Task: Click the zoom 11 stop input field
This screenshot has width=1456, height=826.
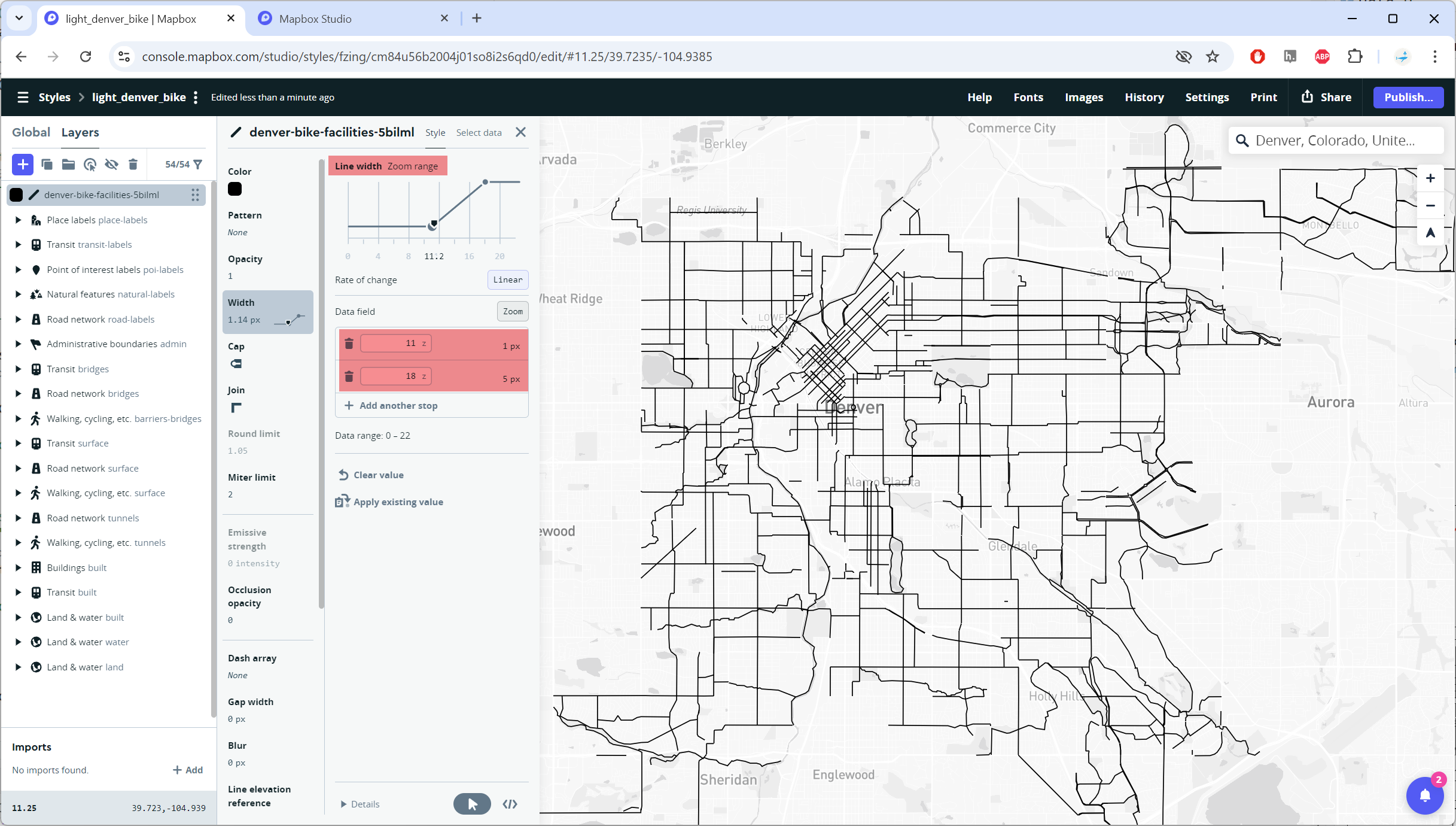Action: 396,343
